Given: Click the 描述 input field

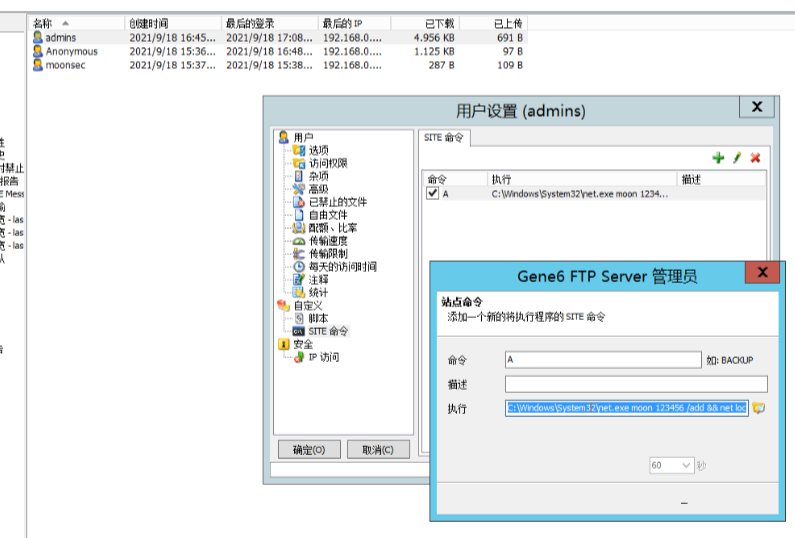Looking at the screenshot, I should click(635, 384).
